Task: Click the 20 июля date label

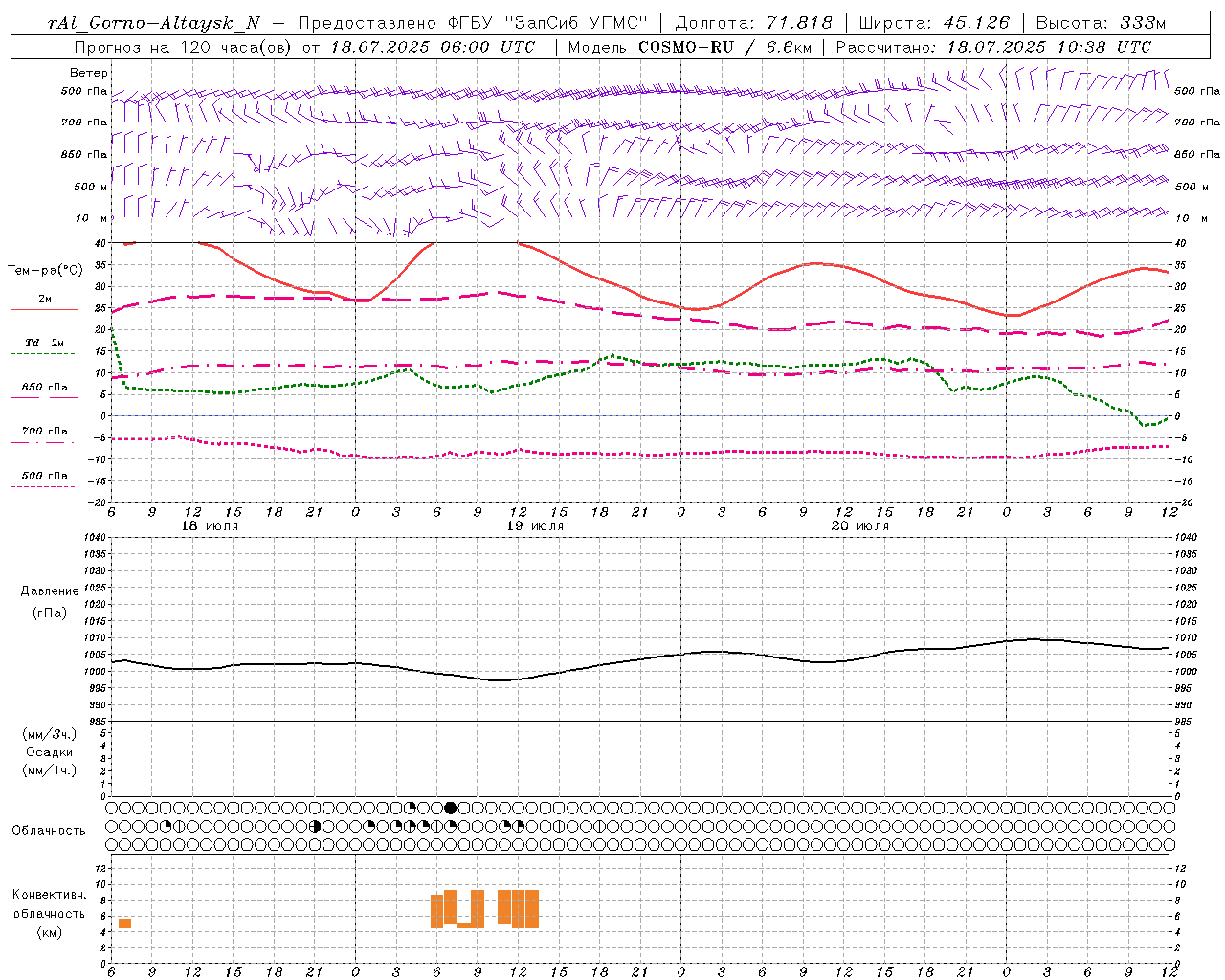Action: click(859, 526)
